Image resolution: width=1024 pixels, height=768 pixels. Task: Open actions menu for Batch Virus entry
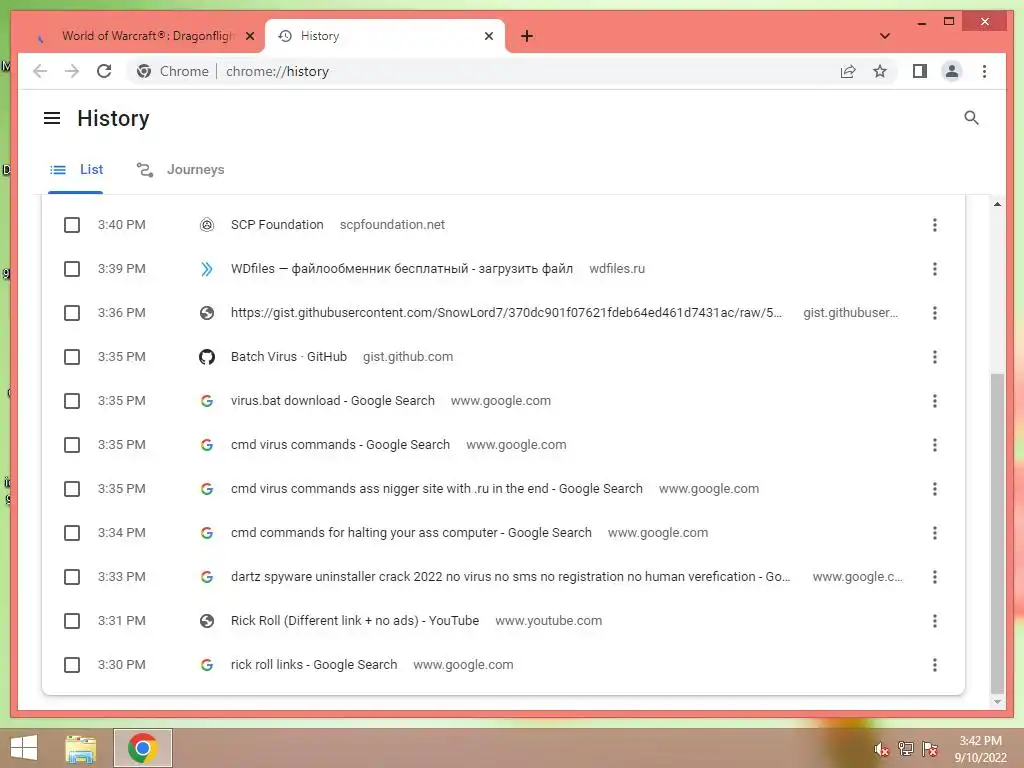[935, 357]
